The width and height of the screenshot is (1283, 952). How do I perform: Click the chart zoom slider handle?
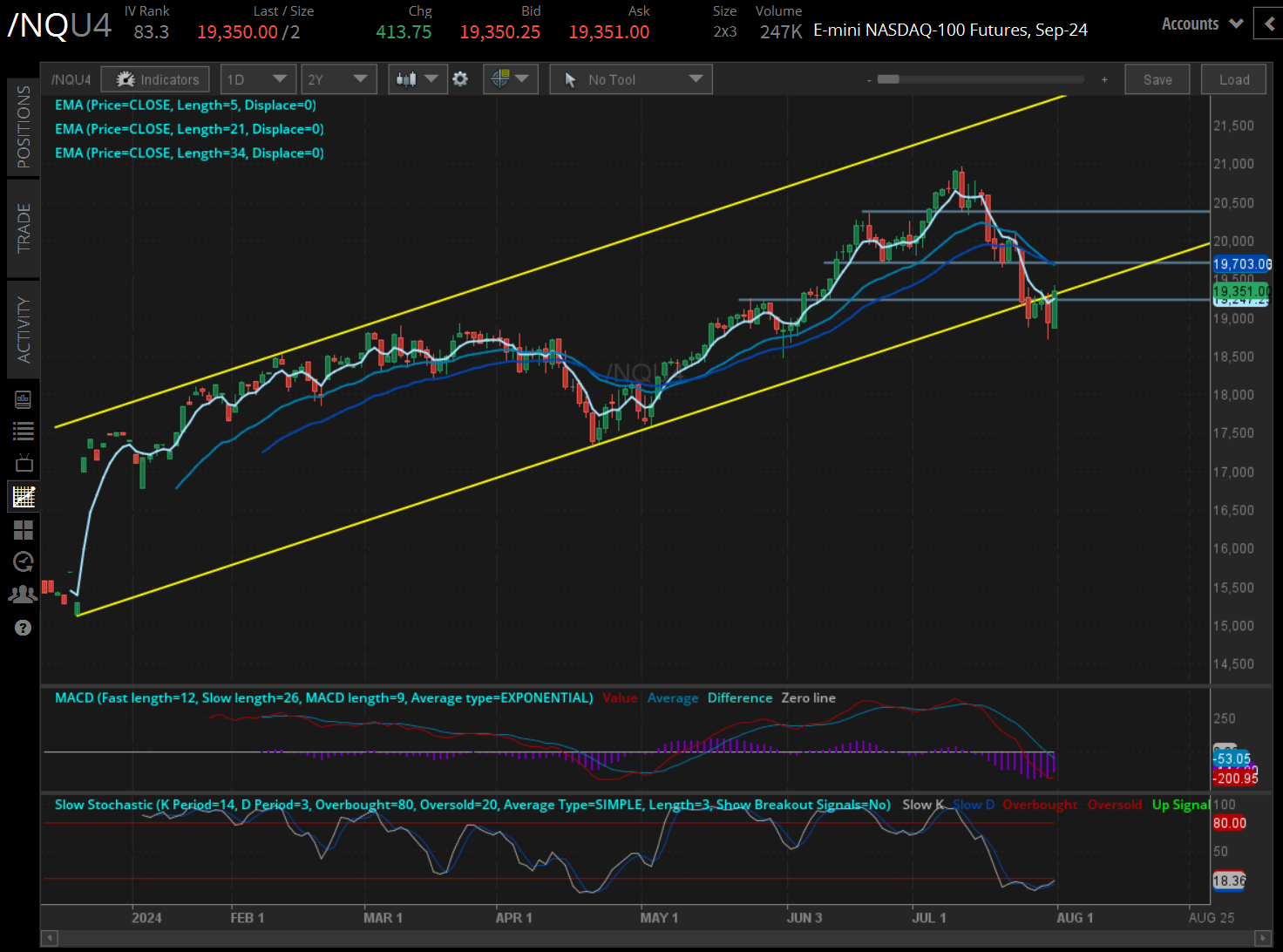coord(888,79)
